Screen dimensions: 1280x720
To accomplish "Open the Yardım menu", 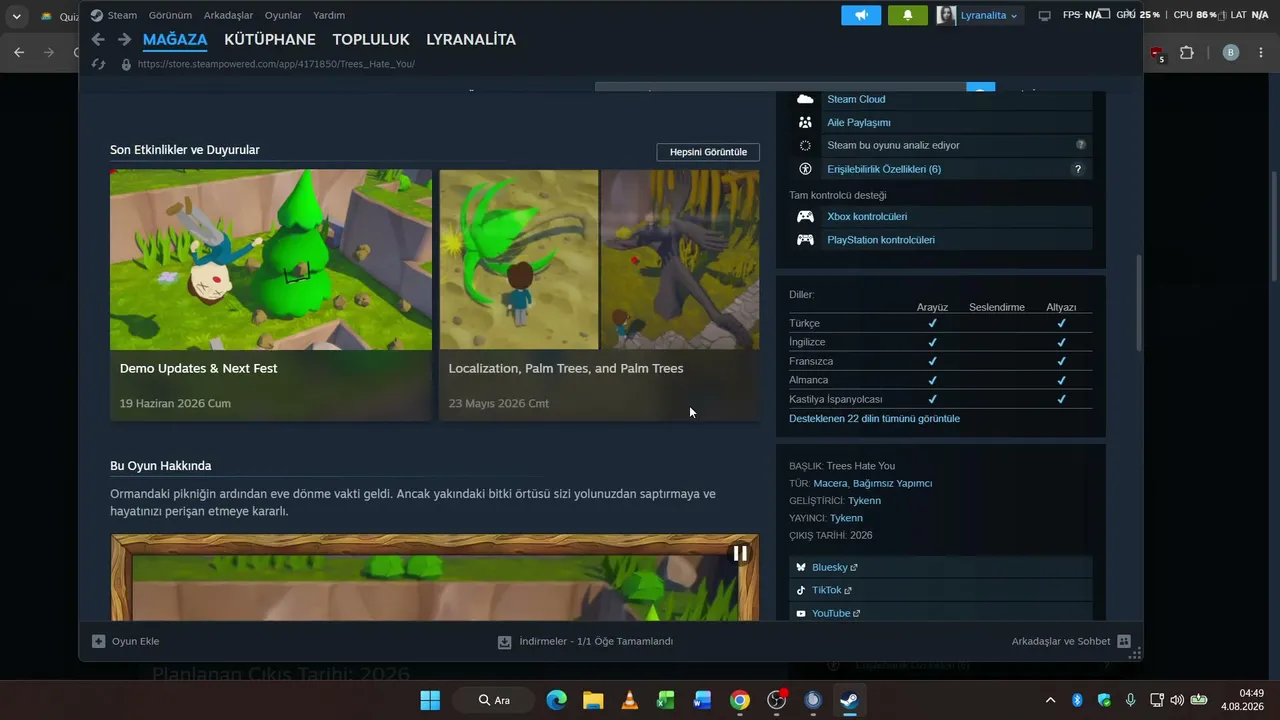I will pyautogui.click(x=329, y=15).
